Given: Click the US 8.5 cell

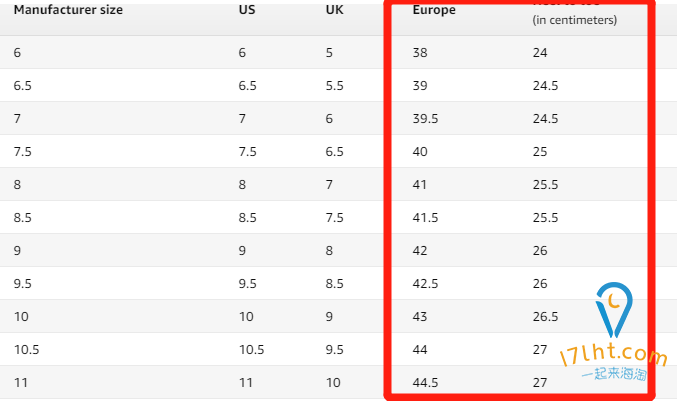Looking at the screenshot, I should 247,218.
